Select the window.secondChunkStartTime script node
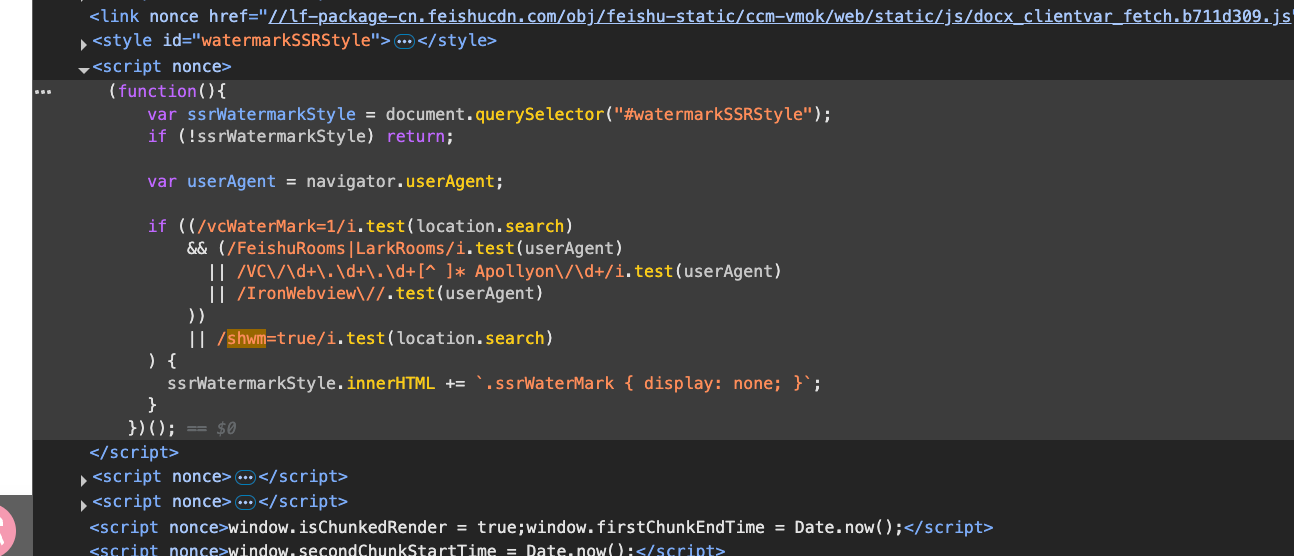This screenshot has height=556, width=1294. 406,549
